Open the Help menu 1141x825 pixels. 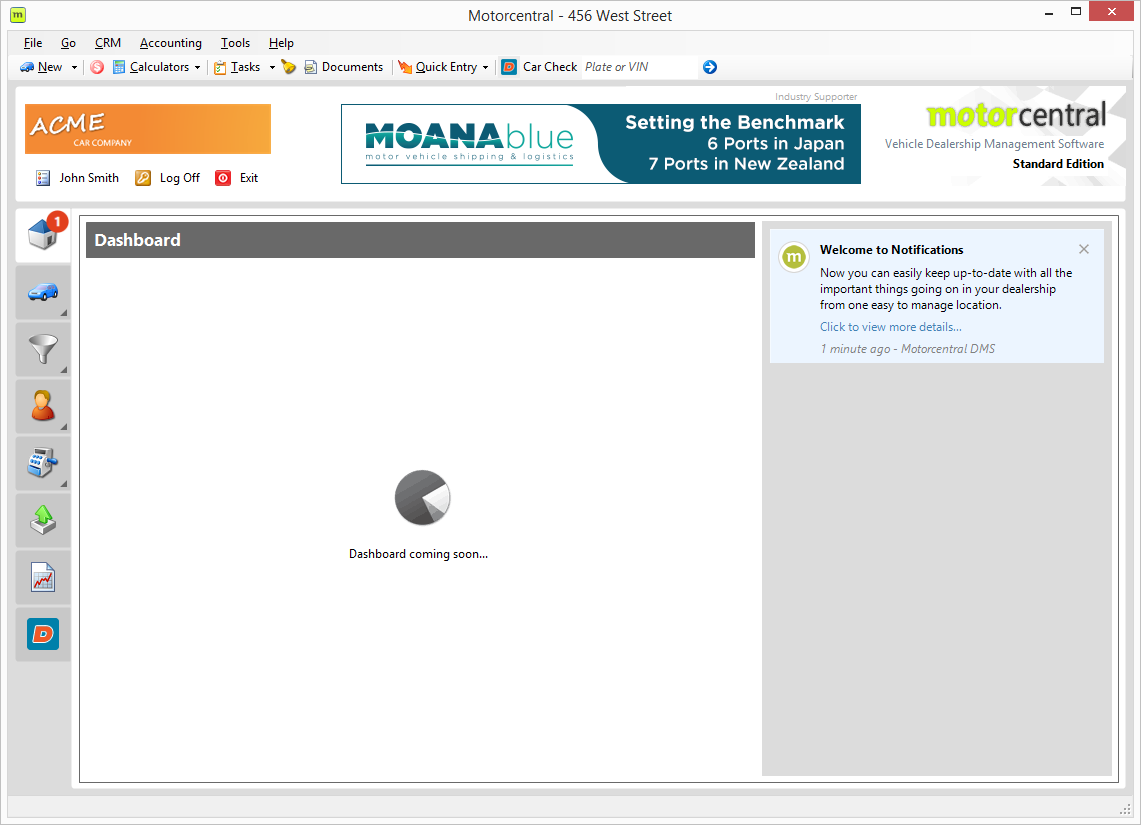[x=281, y=43]
